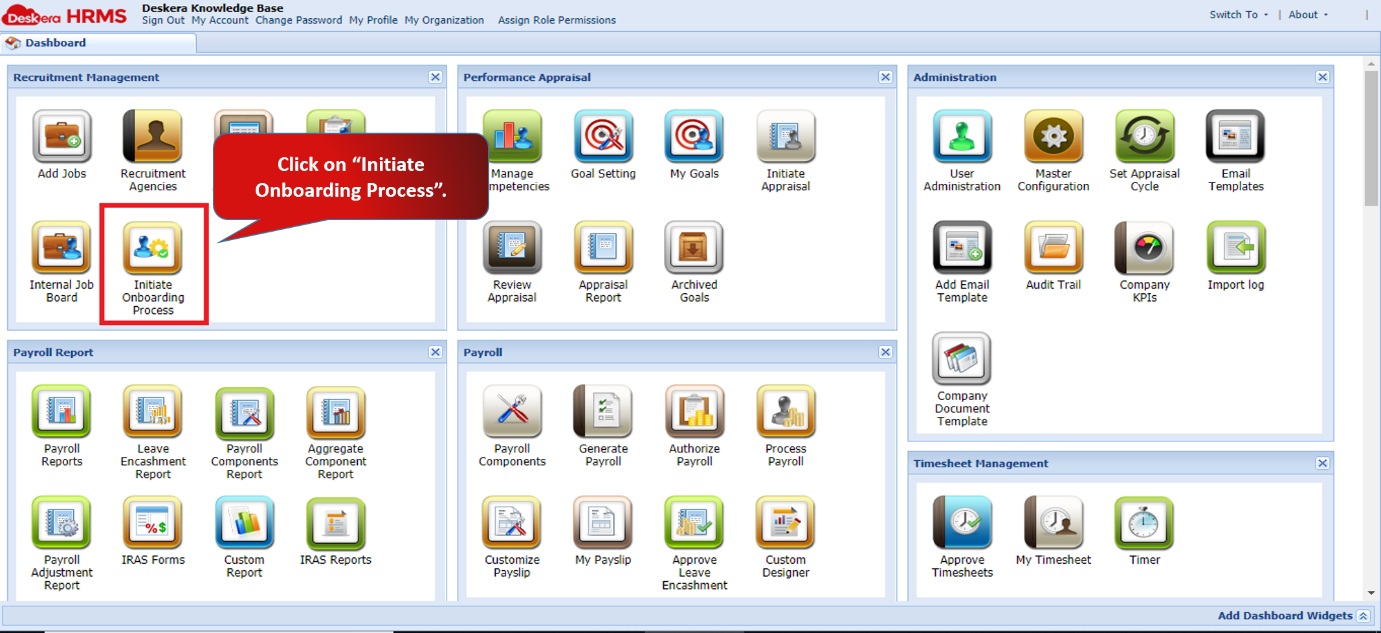The width and height of the screenshot is (1381, 633).
Task: Click the vertical scrollbar thumb
Action: (1371, 138)
